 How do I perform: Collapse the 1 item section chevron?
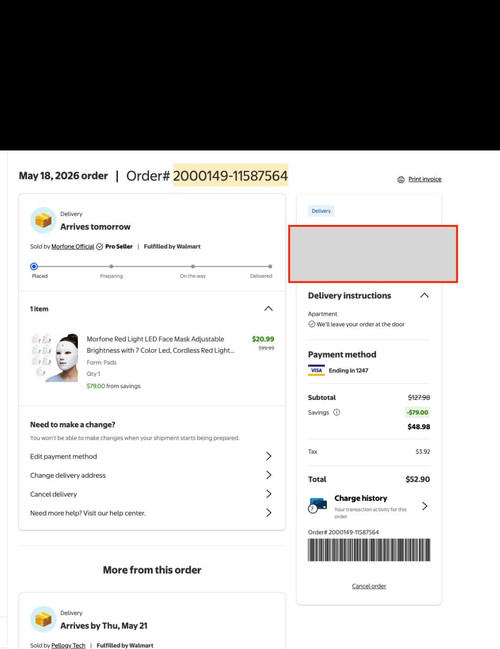pos(268,308)
